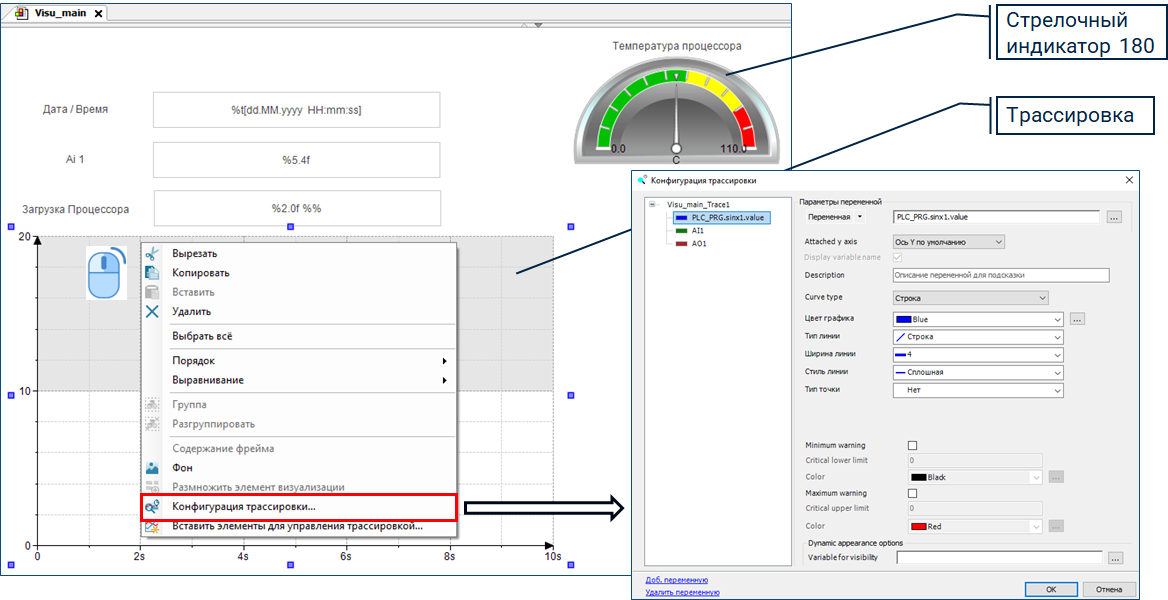Open the Attached y axis dropdown
This screenshot has height=600, width=1168.
pyautogui.click(x=948, y=242)
